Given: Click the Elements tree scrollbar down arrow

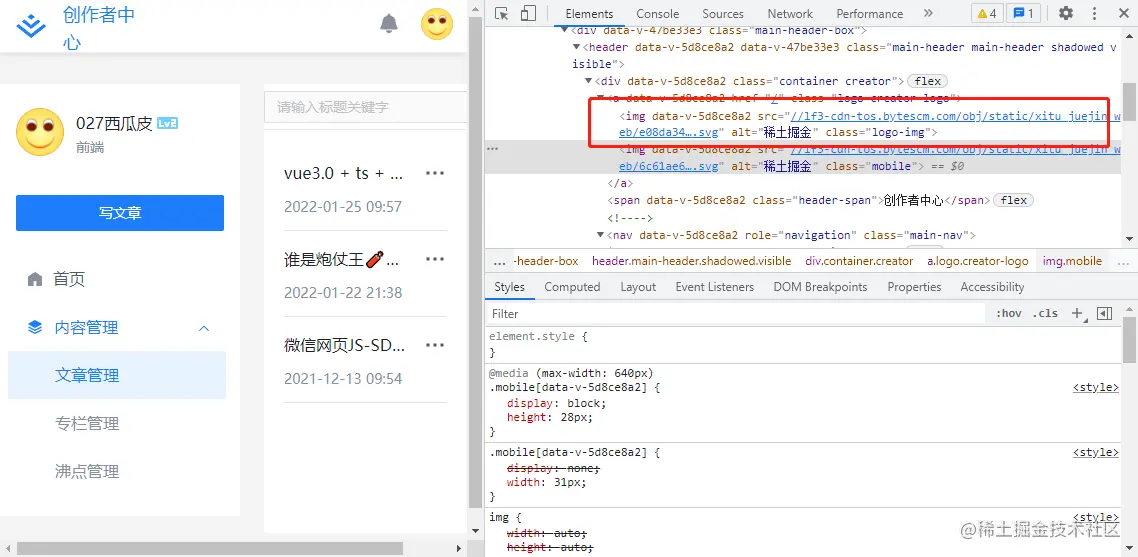Looking at the screenshot, I should click(1129, 239).
